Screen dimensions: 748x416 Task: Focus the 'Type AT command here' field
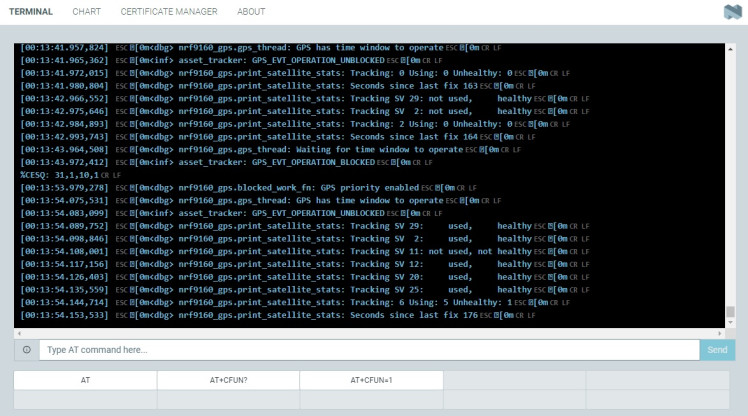(368, 350)
